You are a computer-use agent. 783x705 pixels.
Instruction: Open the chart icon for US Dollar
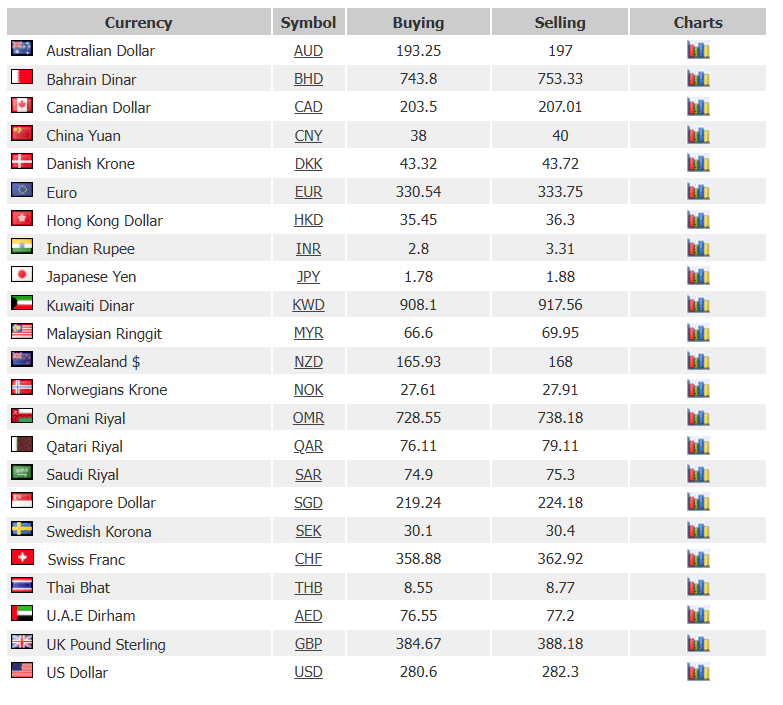(x=698, y=672)
